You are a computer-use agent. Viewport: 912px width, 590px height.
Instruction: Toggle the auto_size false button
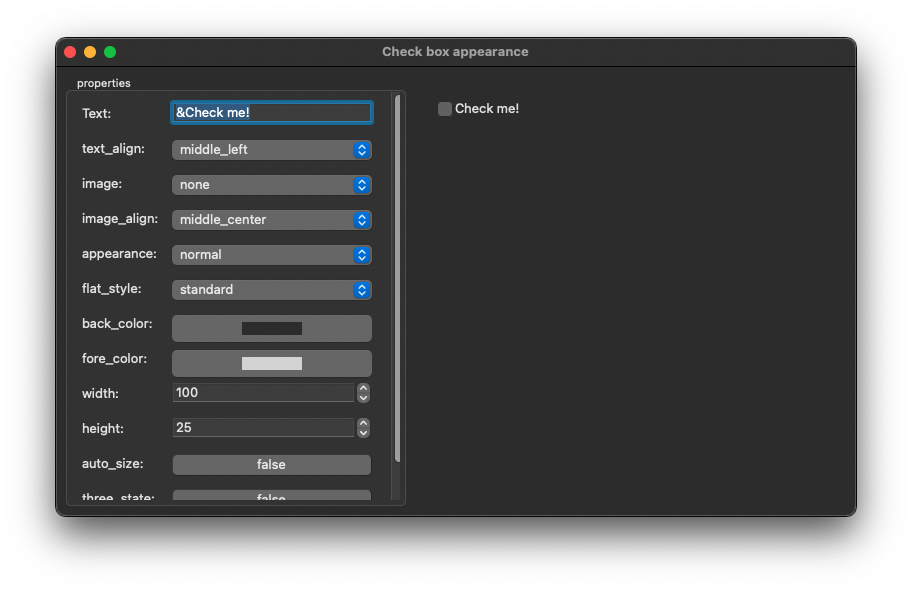pos(271,465)
